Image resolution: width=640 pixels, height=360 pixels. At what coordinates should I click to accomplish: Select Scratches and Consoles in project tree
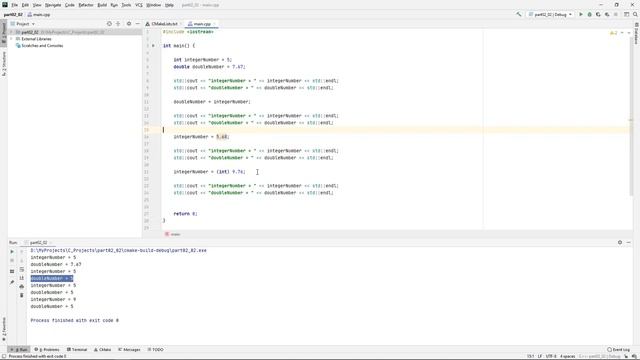pos(39,46)
